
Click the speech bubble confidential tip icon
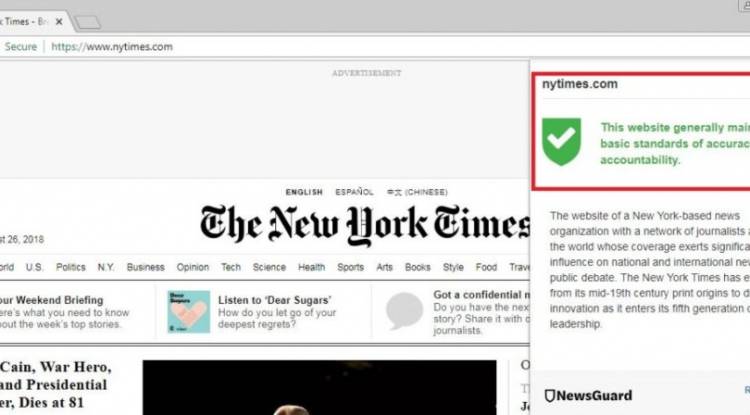[404, 311]
